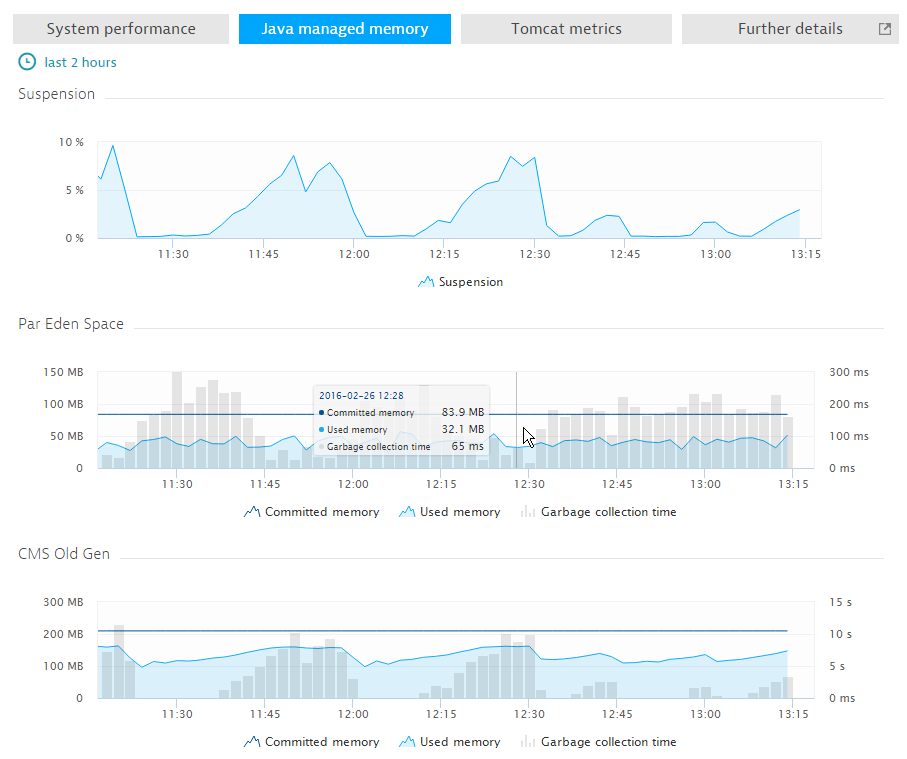Click the "Suspension" section heading
The image size is (907, 759).
point(57,94)
